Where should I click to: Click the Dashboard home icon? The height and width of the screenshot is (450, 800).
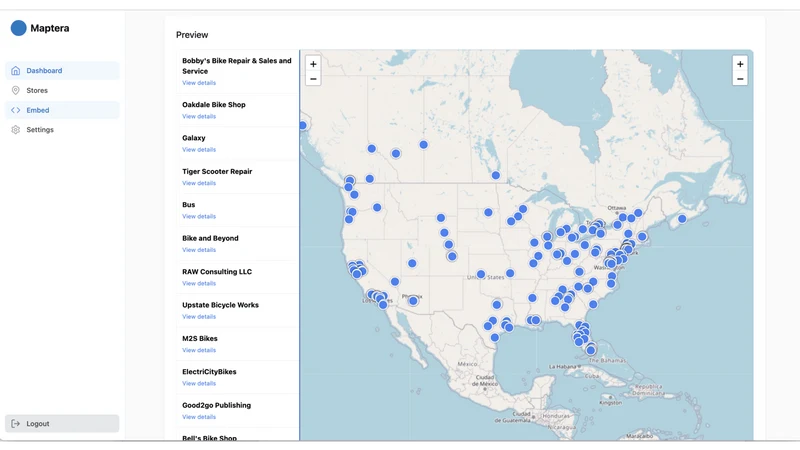tap(16, 70)
